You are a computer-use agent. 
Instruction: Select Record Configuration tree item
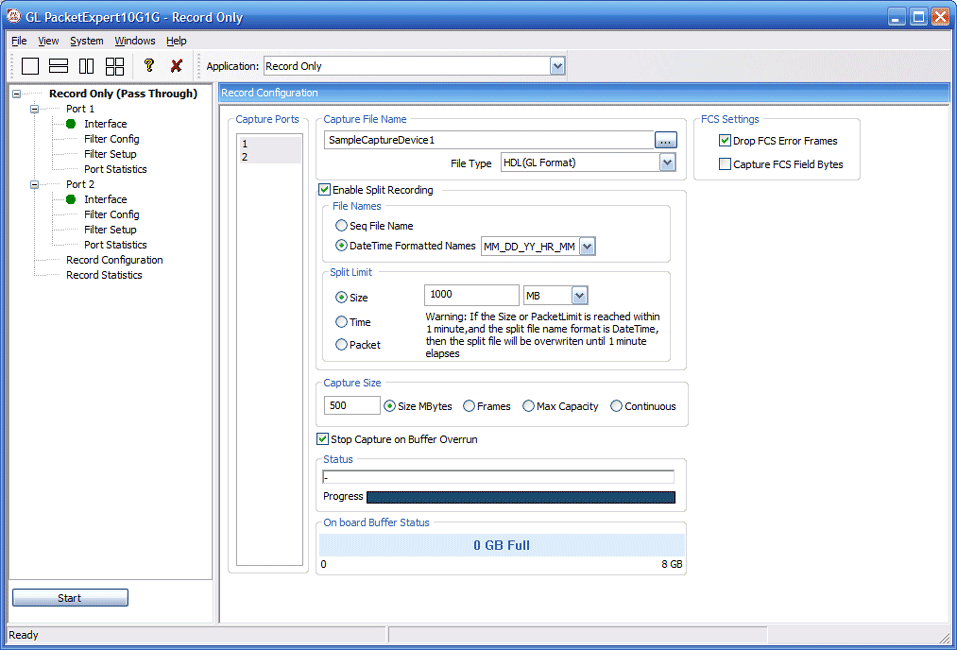click(115, 260)
